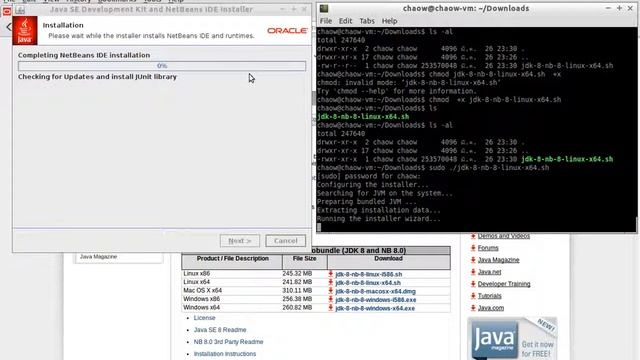Image resolution: width=640 pixels, height=360 pixels.
Task: Click download arrow icon beside jdk-8-nb-8-macosx-x64.dmg
Action: [x=331, y=291]
